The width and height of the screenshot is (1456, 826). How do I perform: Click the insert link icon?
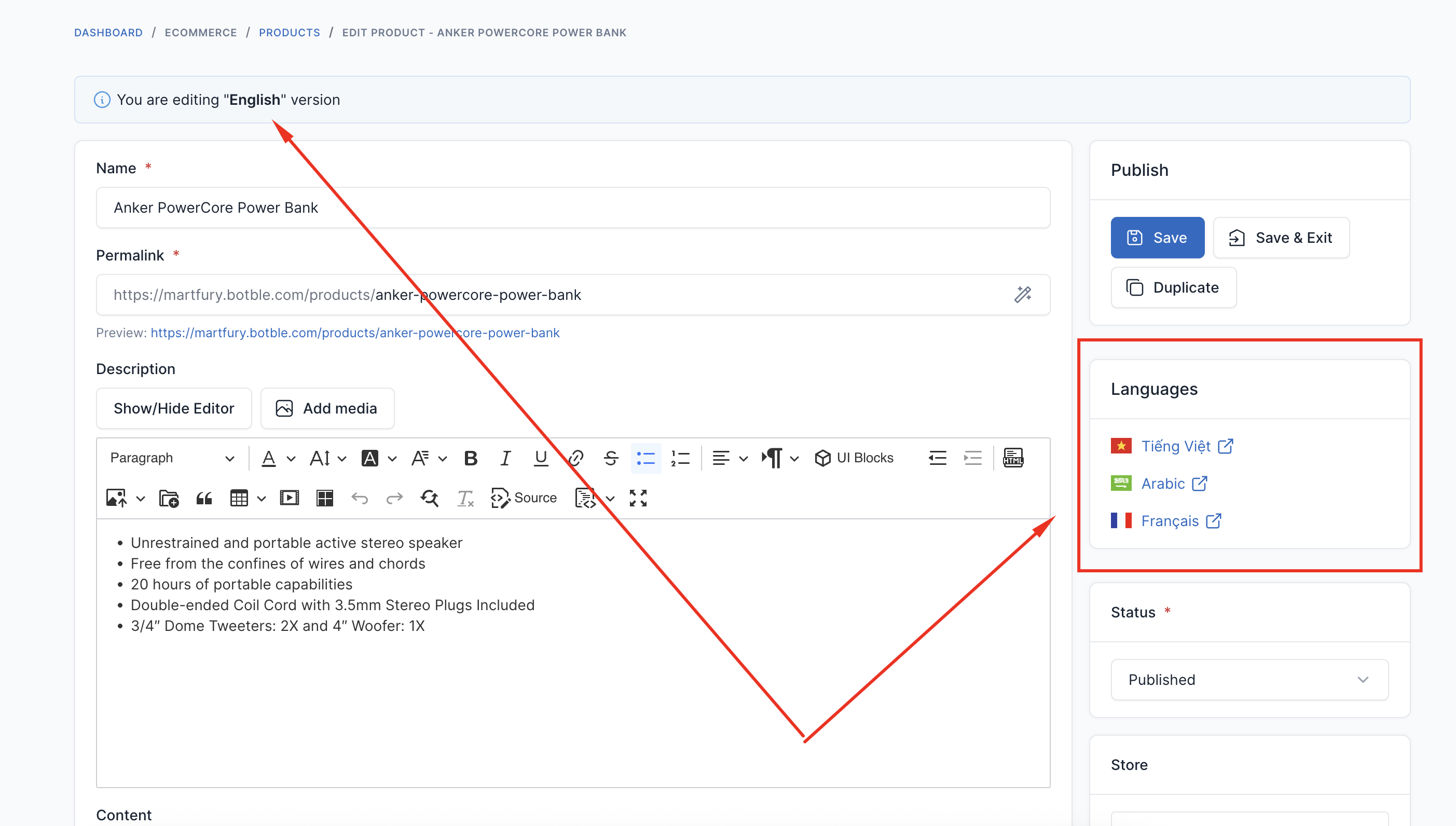pos(576,458)
